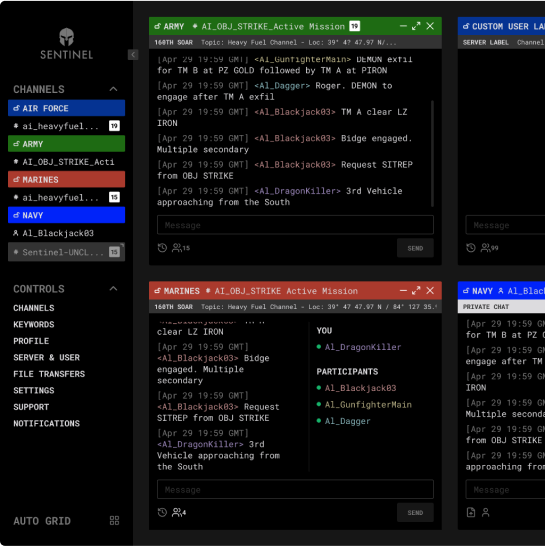Click the ARMY panel topic bar

click(295, 42)
